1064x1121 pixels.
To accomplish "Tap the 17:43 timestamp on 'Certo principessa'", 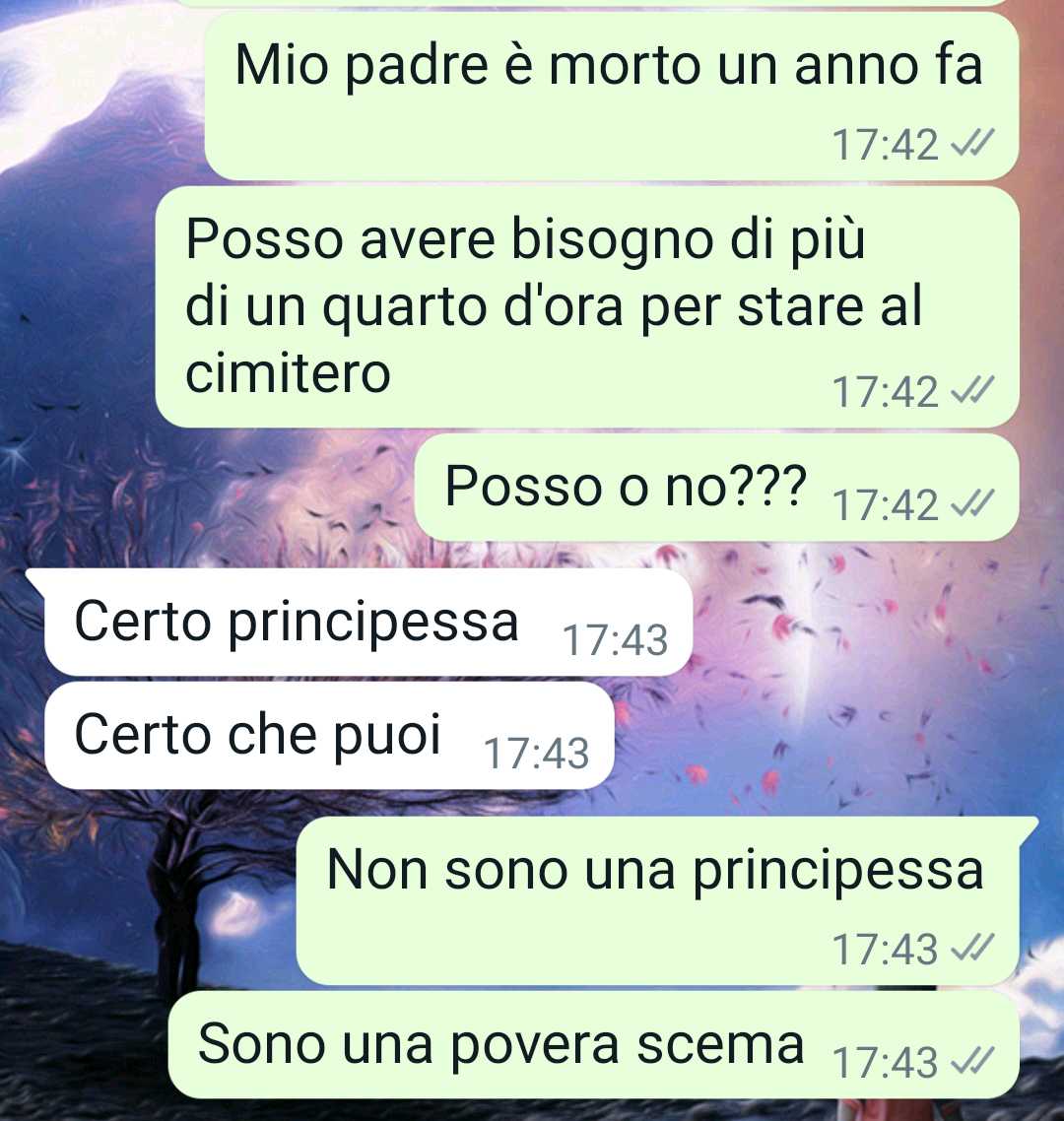I will 615,639.
